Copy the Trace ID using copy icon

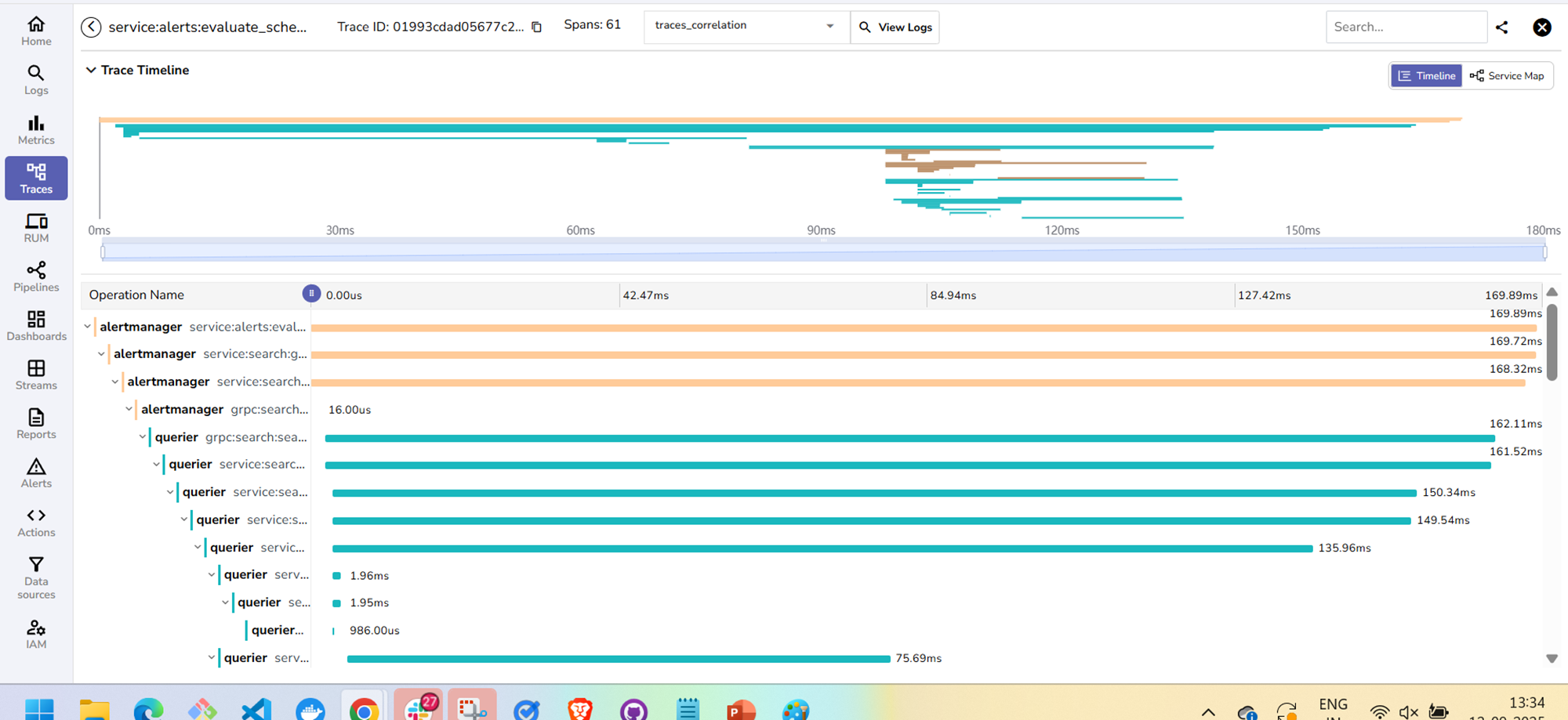[537, 27]
